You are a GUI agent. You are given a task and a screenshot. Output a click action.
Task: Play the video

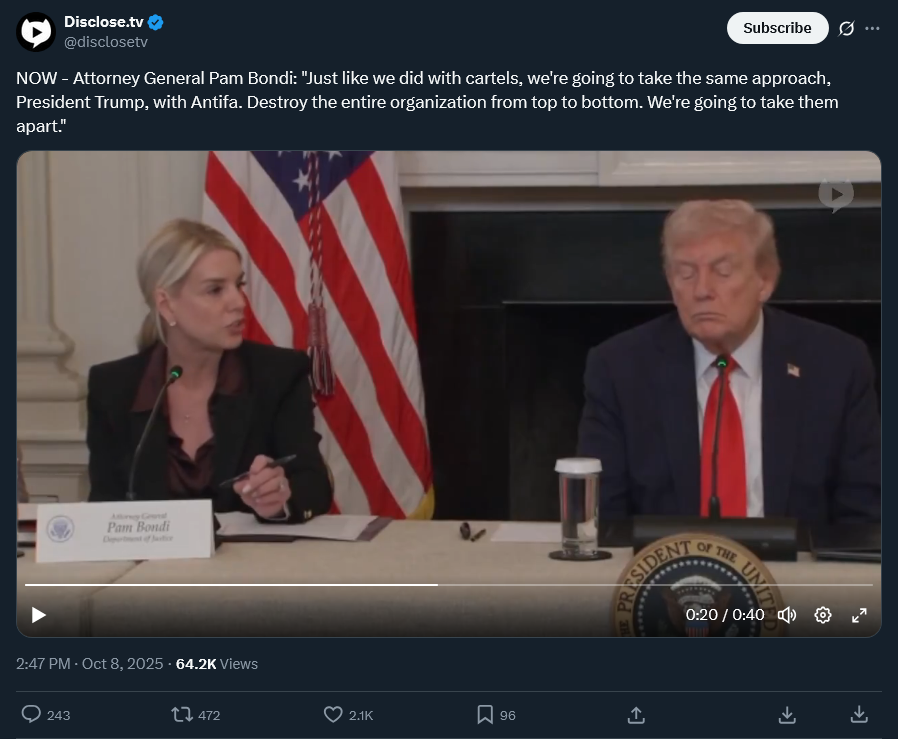[39, 615]
